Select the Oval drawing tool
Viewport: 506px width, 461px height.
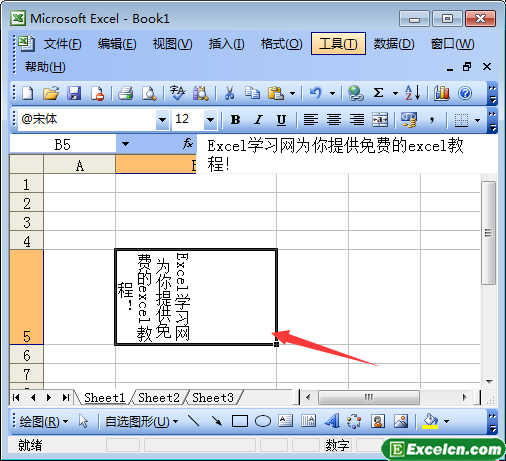click(x=263, y=421)
